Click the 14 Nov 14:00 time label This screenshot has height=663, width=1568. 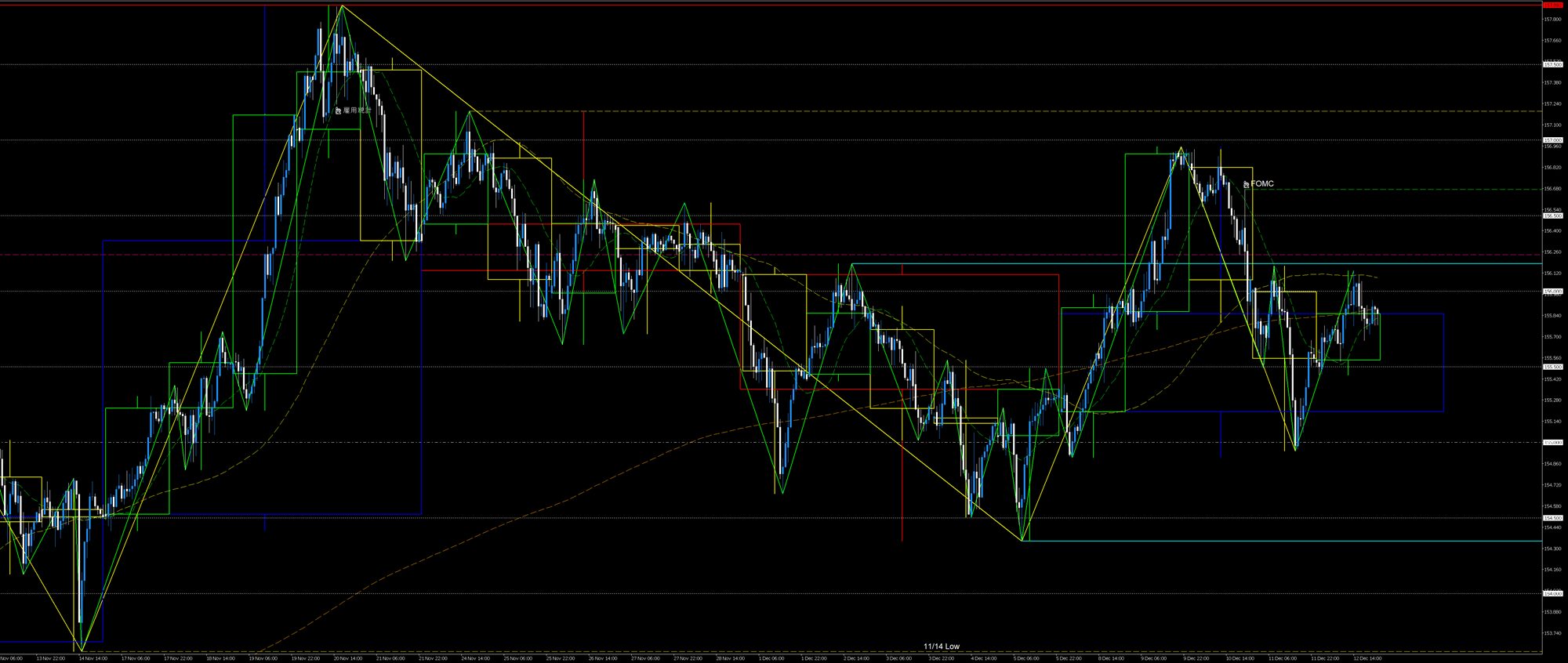(92, 658)
